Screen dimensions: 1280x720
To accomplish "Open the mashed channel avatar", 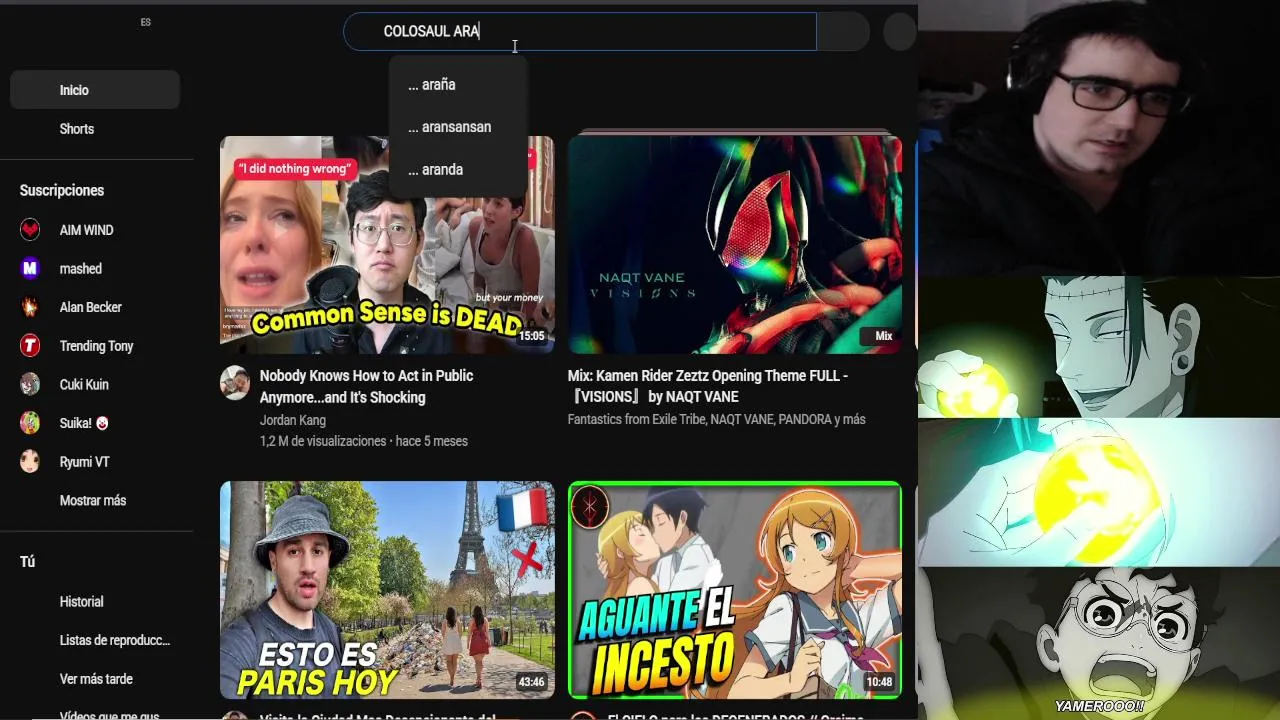I will pyautogui.click(x=30, y=268).
